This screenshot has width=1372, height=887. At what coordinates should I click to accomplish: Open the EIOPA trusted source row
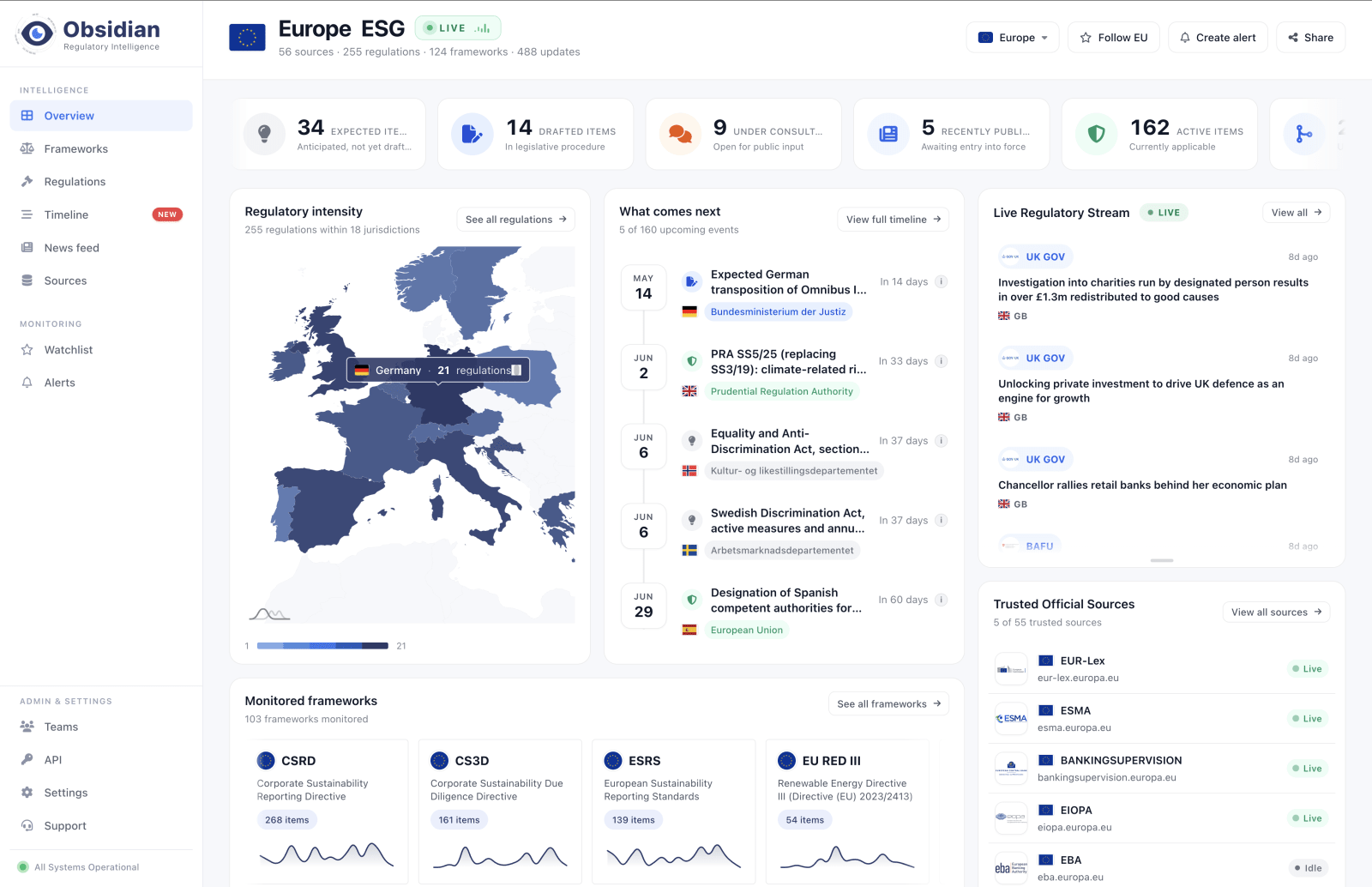1162,818
